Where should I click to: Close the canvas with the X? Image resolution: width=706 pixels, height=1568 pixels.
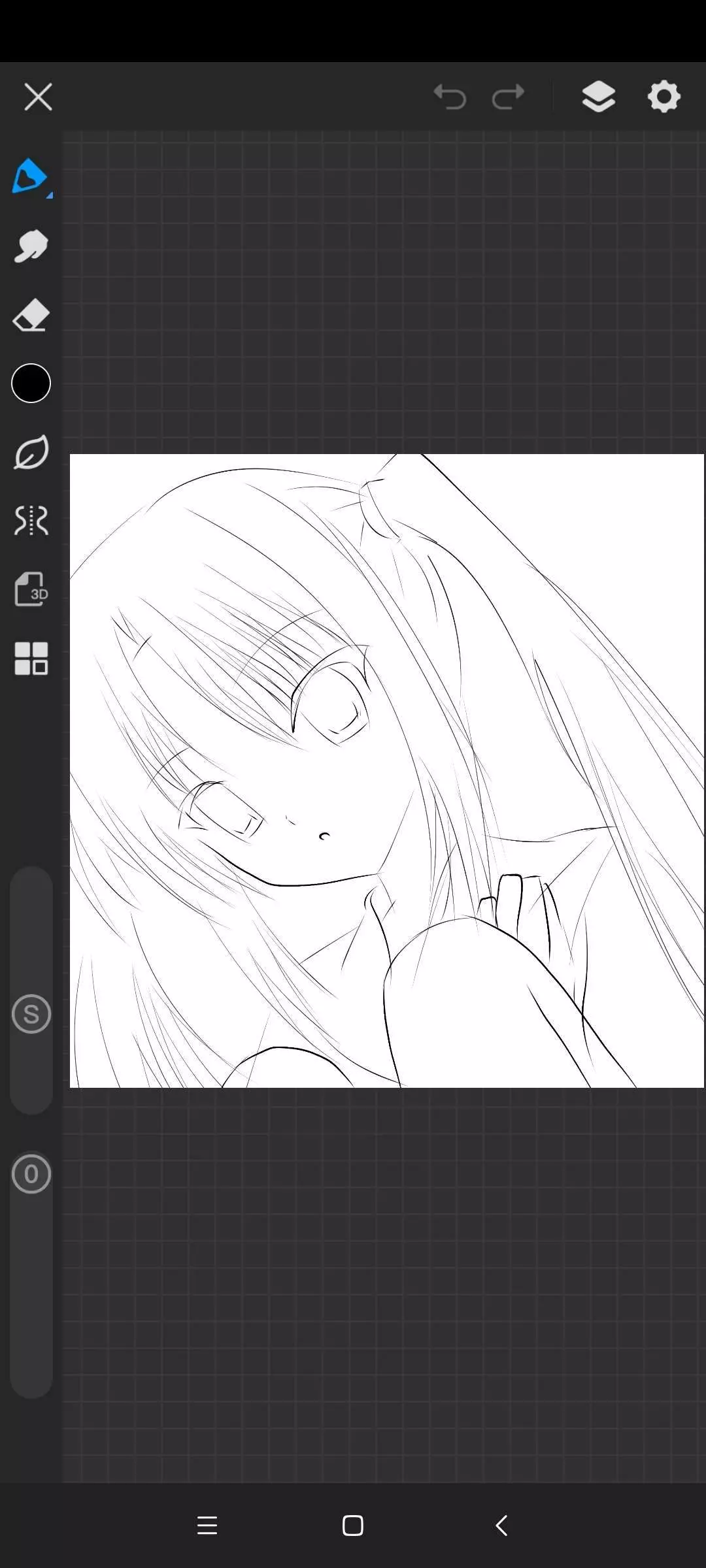click(38, 97)
